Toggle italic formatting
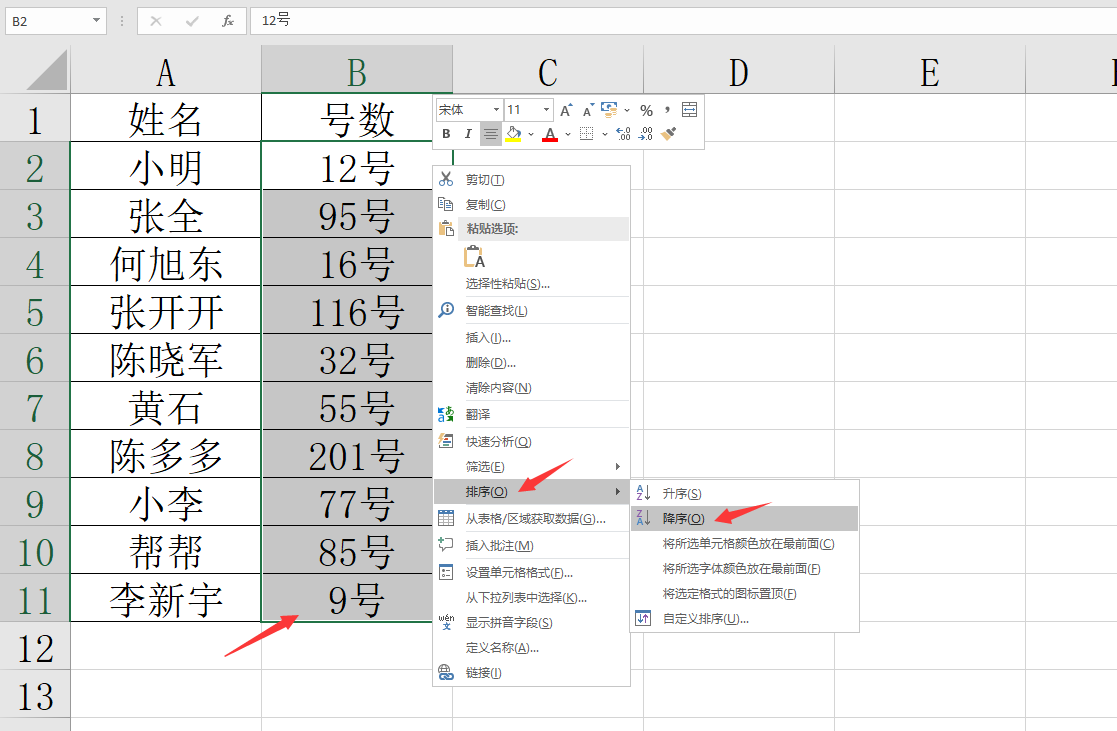1117x731 pixels. pos(468,133)
